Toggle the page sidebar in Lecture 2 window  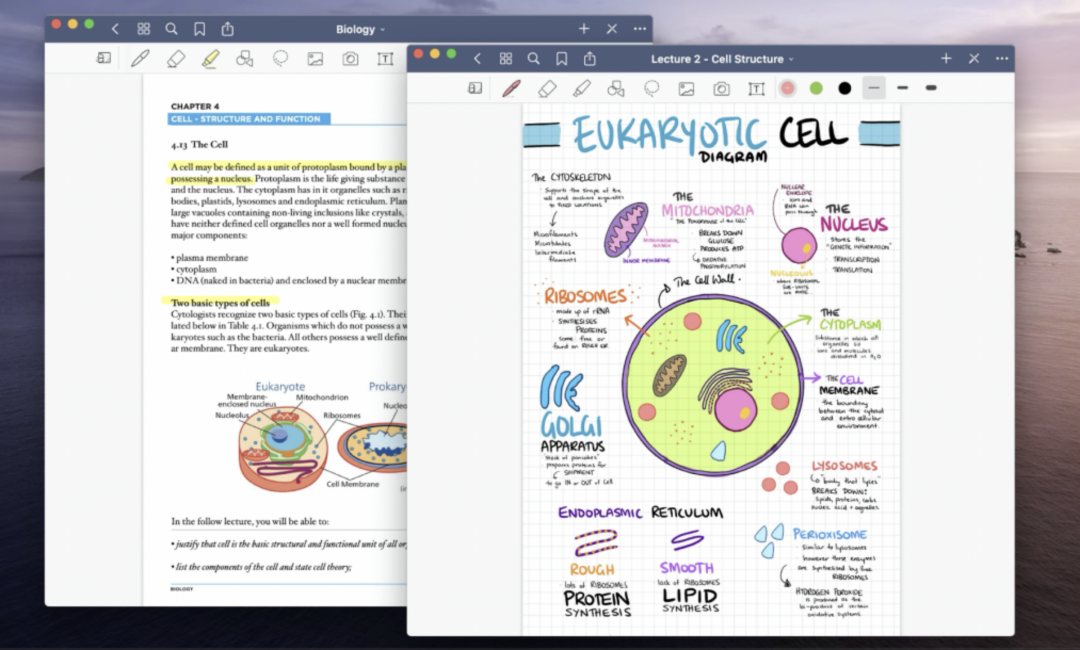click(x=475, y=88)
